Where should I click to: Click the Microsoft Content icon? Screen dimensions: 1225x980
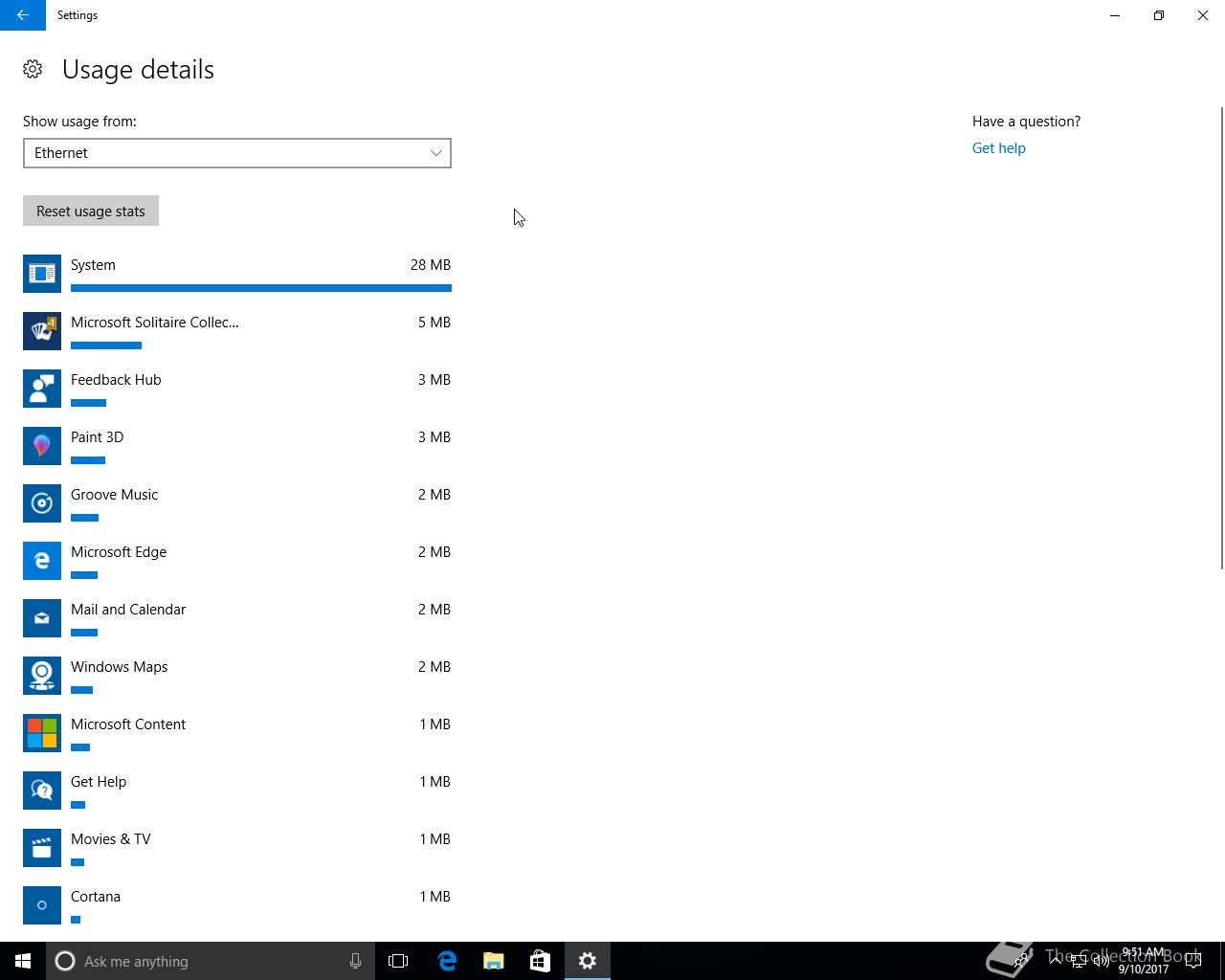(x=42, y=733)
